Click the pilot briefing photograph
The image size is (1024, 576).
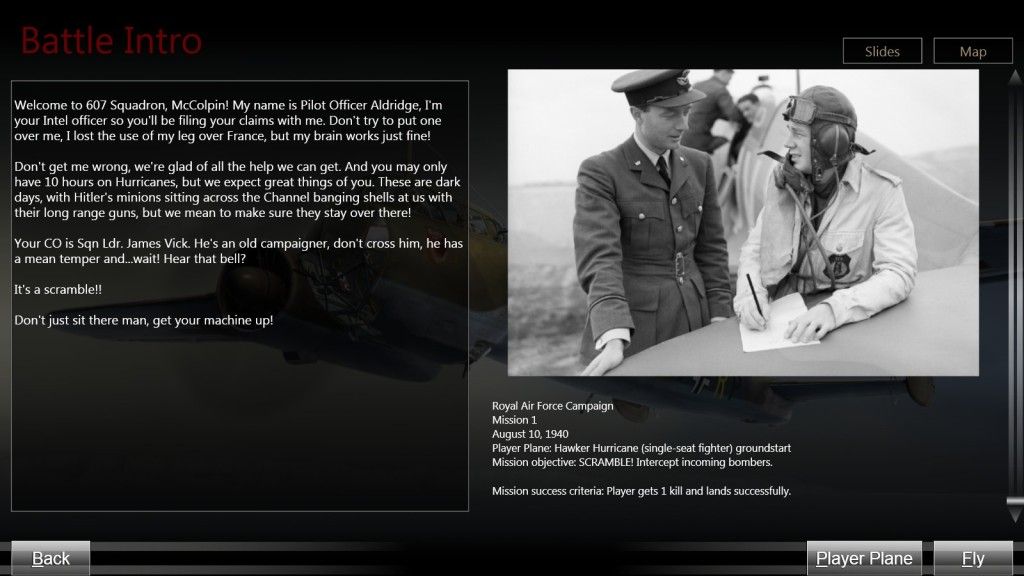[743, 223]
